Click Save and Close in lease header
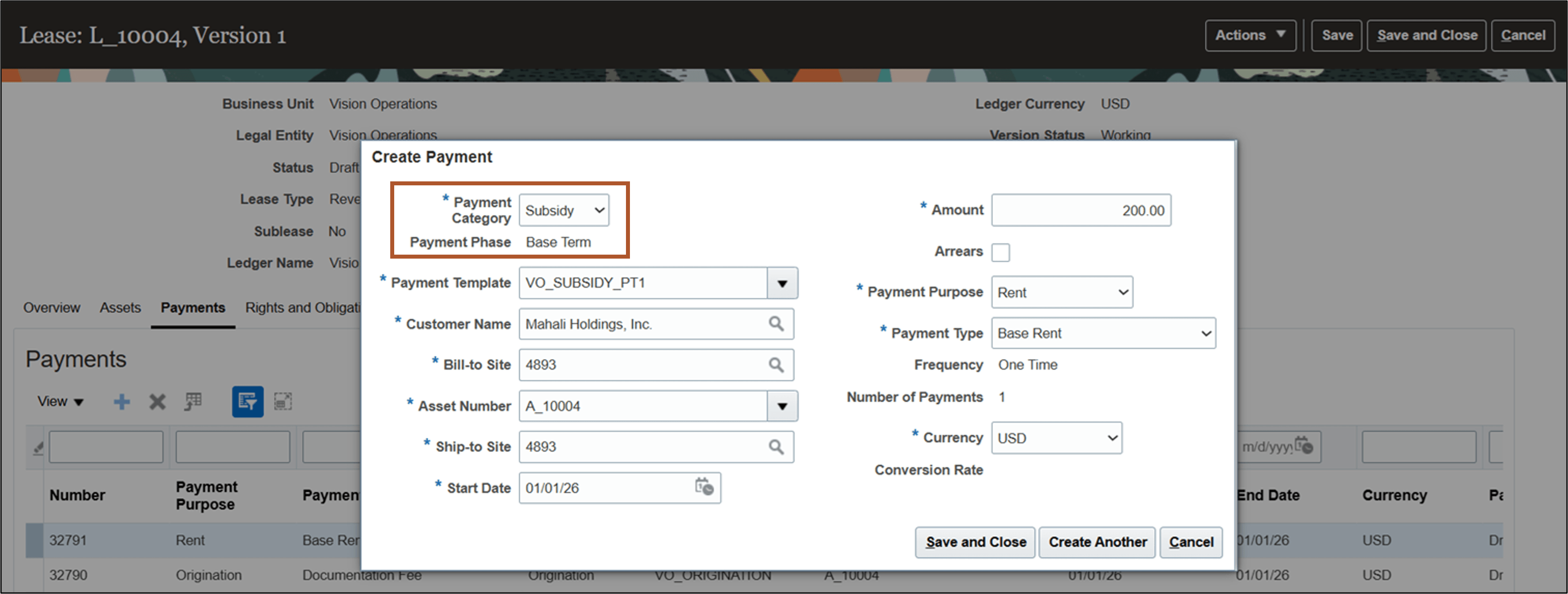This screenshot has height=594, width=1568. pyautogui.click(x=1427, y=35)
